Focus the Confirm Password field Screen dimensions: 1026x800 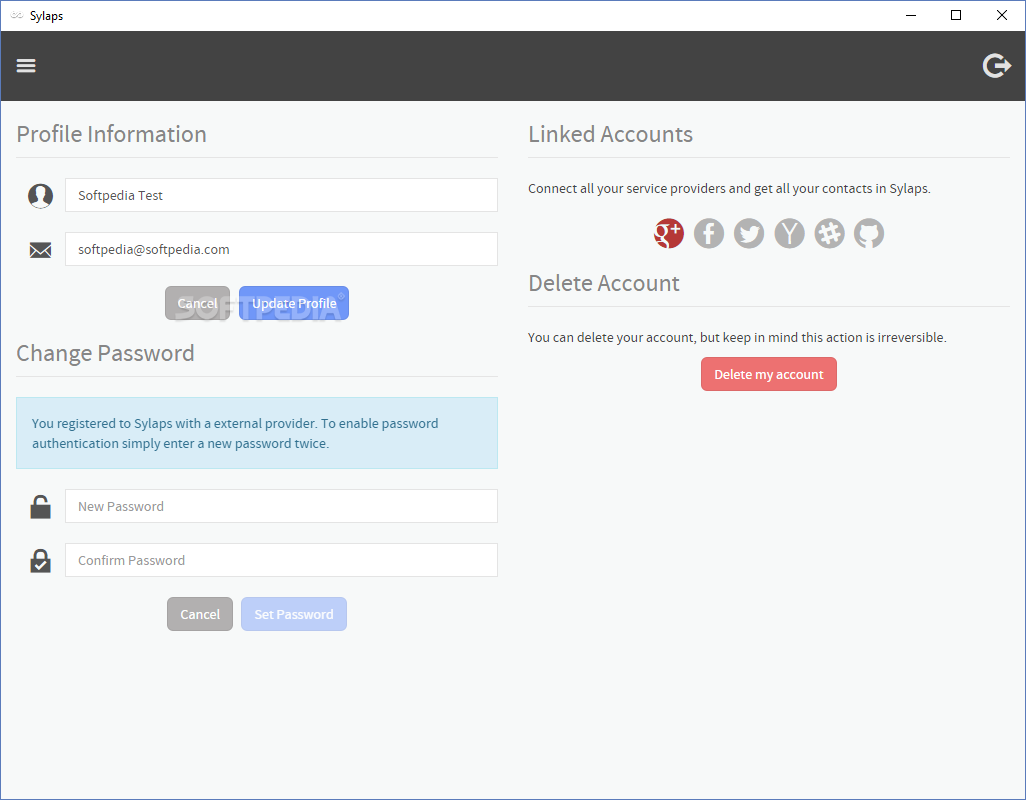coord(281,561)
